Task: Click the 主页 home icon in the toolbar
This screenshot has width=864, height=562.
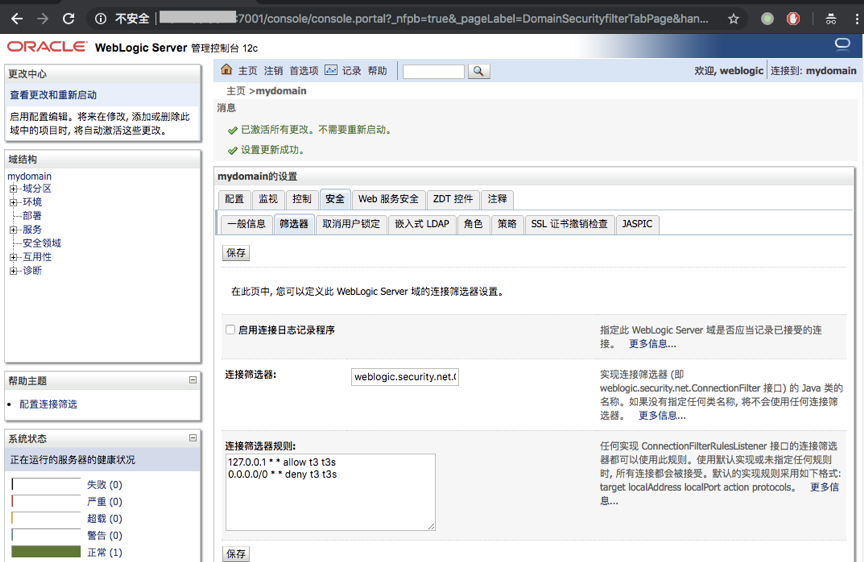Action: tap(226, 69)
